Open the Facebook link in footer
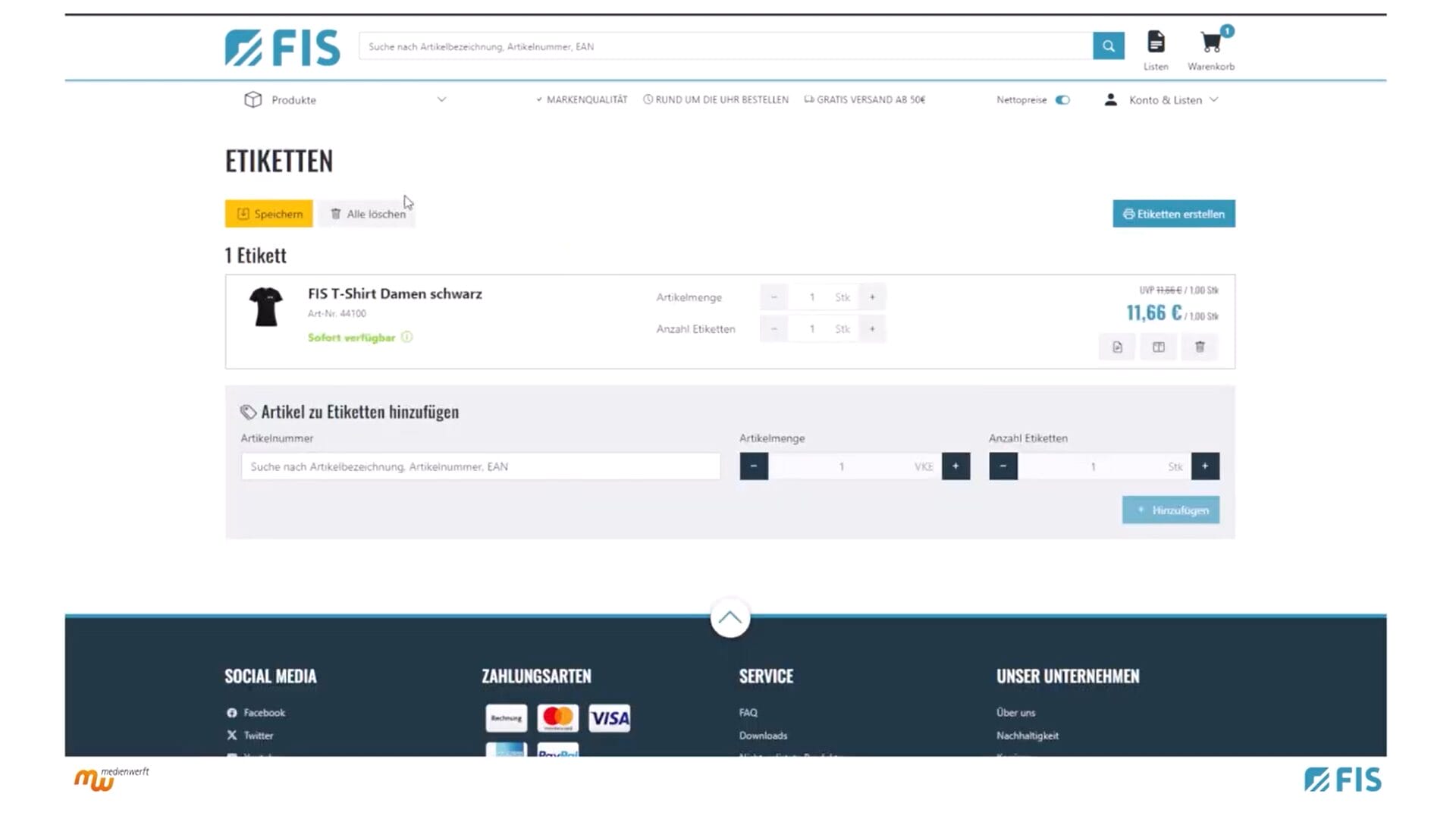The width and height of the screenshot is (1456, 819). pyautogui.click(x=256, y=713)
